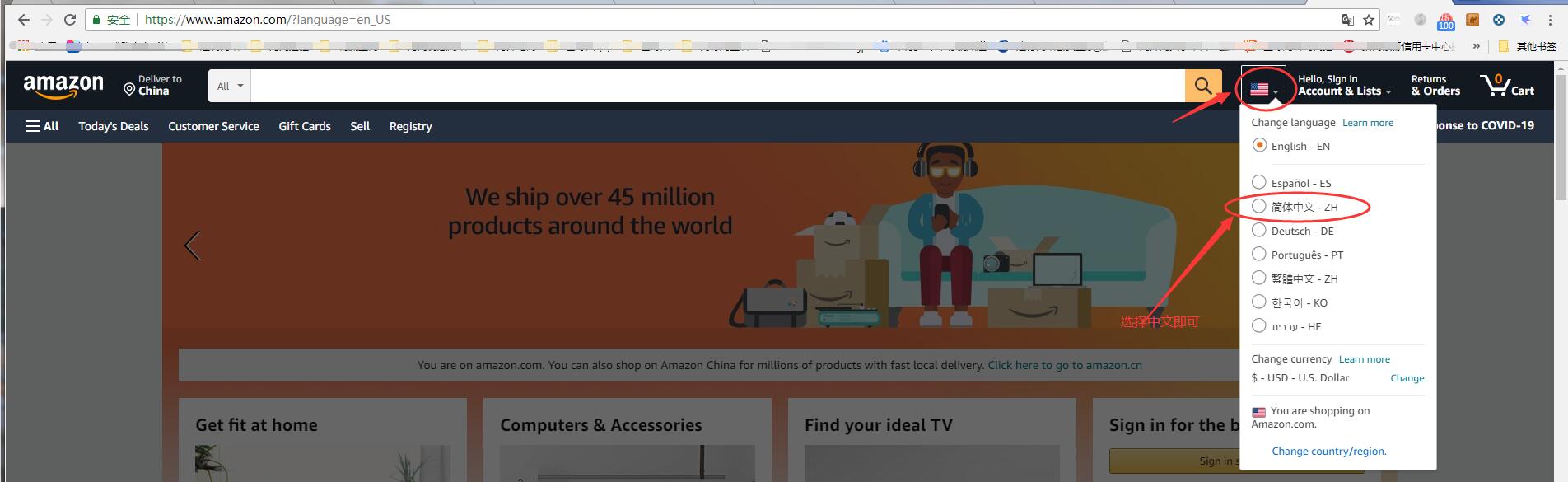Go forward with the browser forward arrow
Viewport: 1568px width, 482px height.
coord(47,19)
